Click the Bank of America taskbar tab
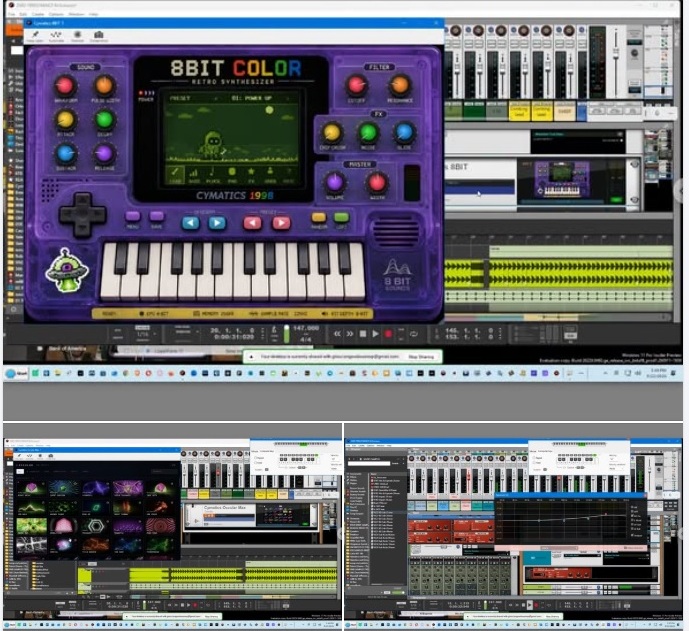The height and width of the screenshot is (631, 689). 67,349
